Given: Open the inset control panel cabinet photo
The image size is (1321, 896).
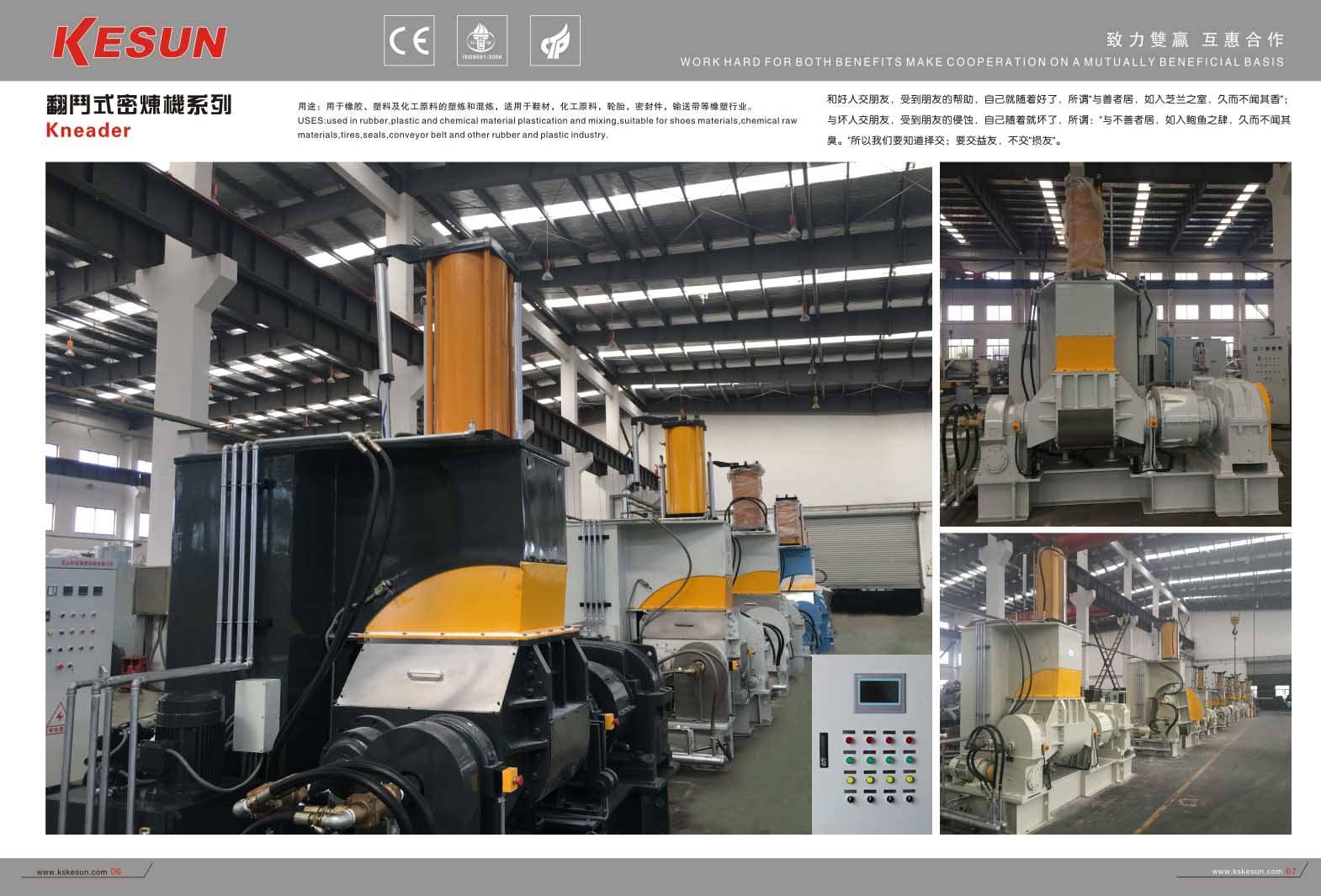Looking at the screenshot, I should pyautogui.click(x=872, y=745).
